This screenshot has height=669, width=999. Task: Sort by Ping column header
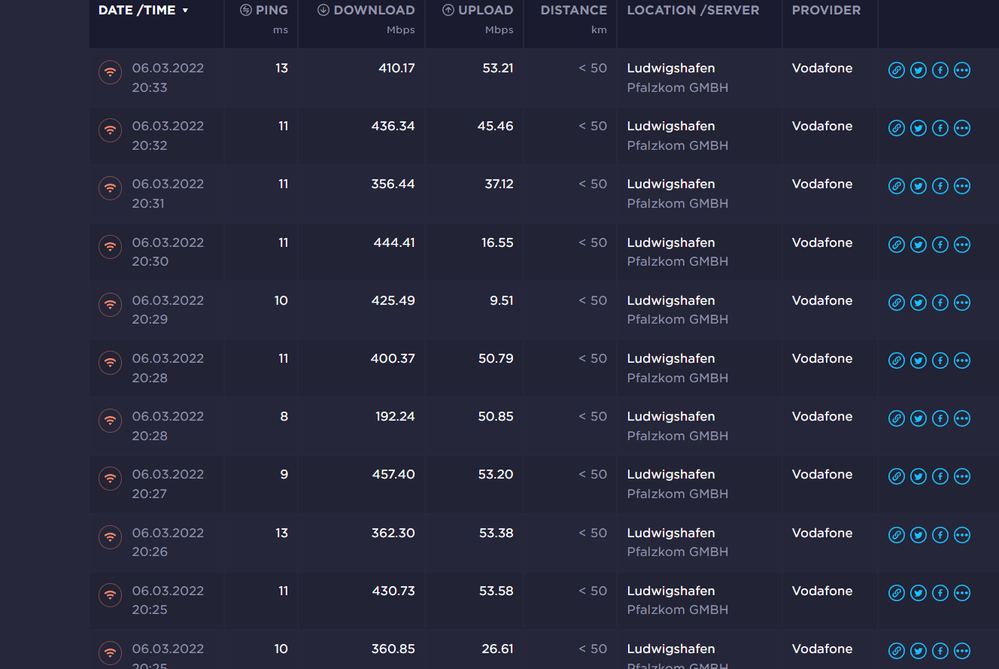point(264,10)
